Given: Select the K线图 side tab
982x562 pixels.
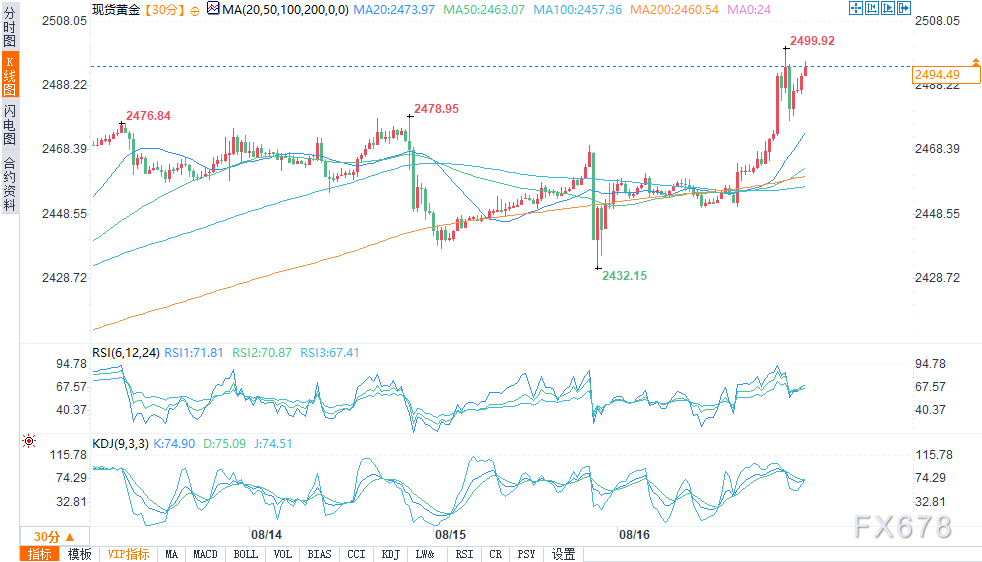Looking at the screenshot, I should [x=10, y=75].
